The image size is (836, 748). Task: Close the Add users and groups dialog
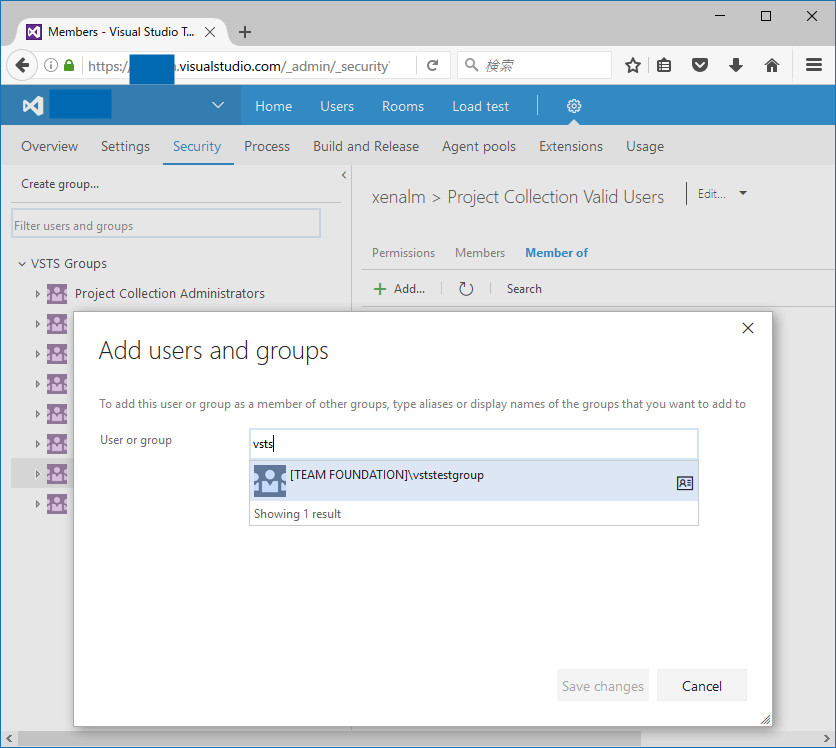(748, 328)
